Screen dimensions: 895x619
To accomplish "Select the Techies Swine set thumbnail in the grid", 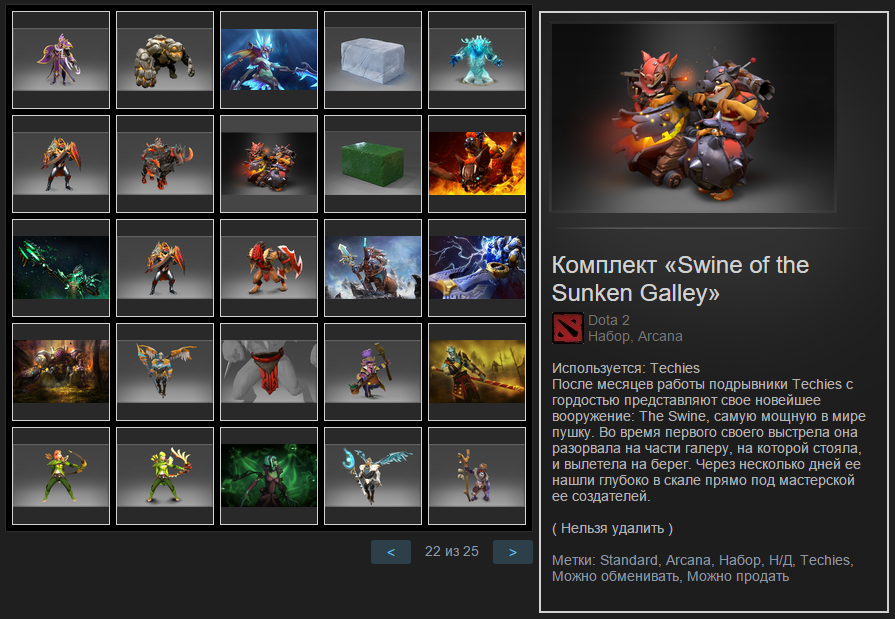I will [x=269, y=164].
